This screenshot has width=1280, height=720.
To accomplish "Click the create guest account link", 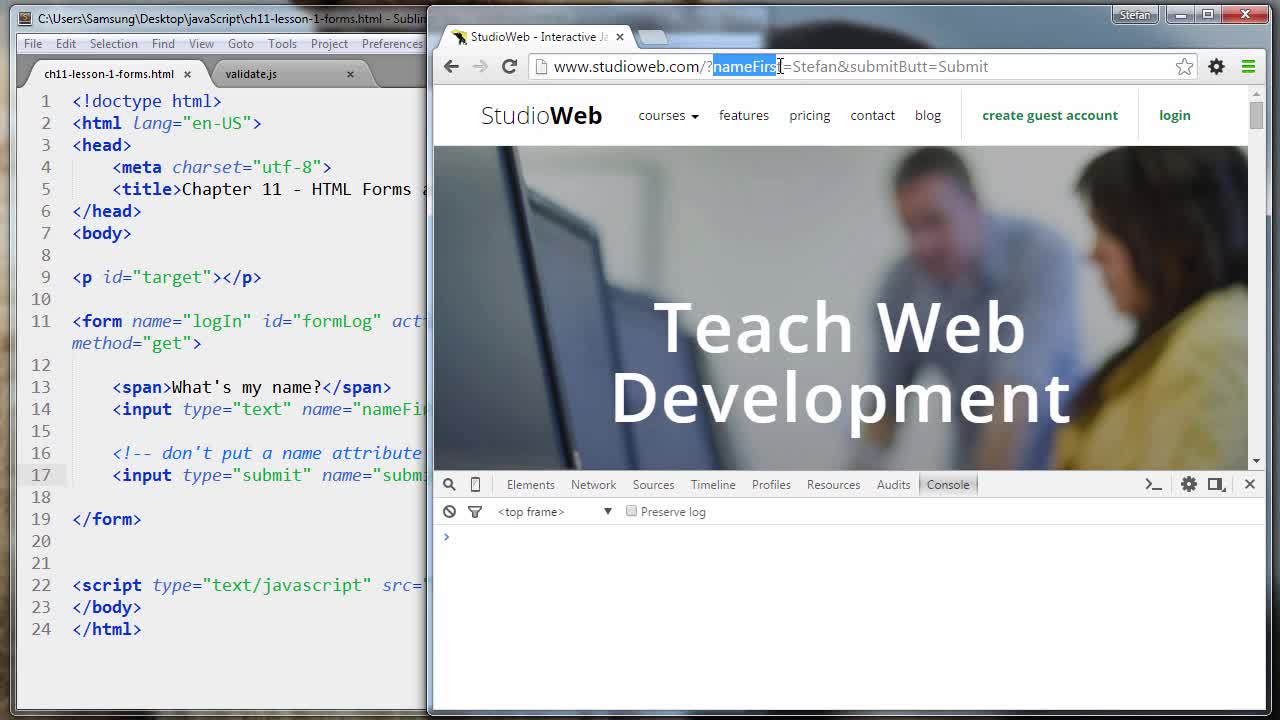I will (x=1050, y=115).
